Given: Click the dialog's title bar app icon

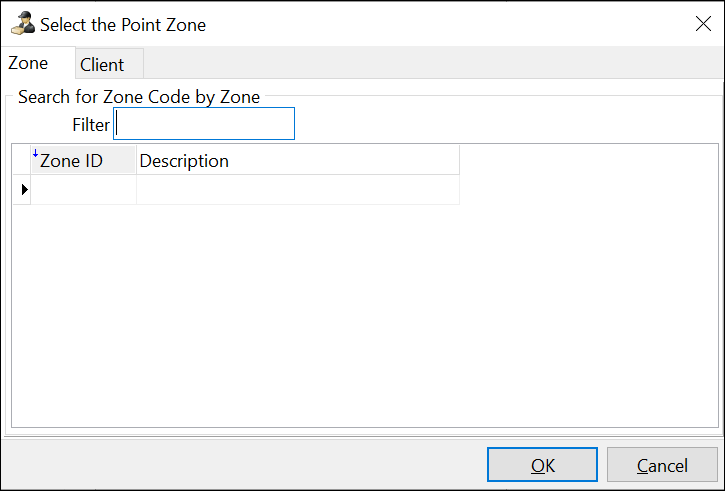Looking at the screenshot, I should point(21,24).
